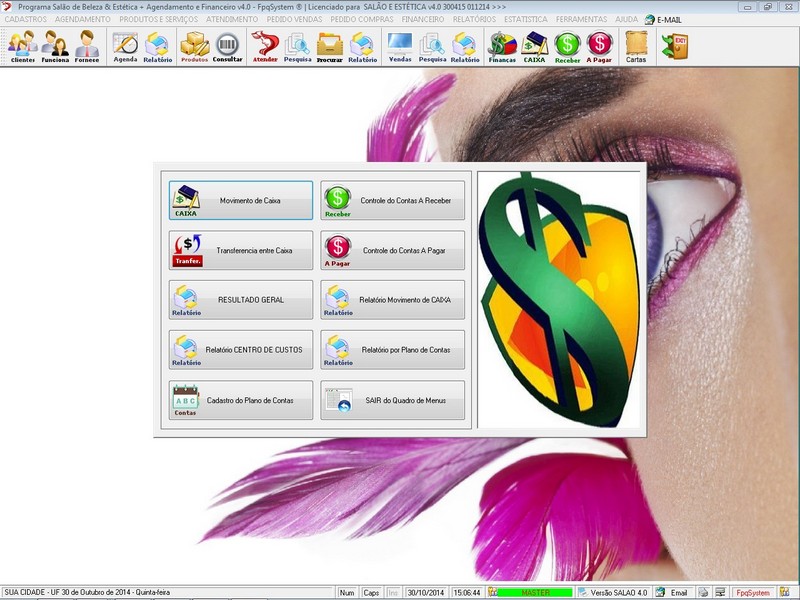Open the Pesquisa icon beside Atender
800x600 pixels.
[297, 46]
